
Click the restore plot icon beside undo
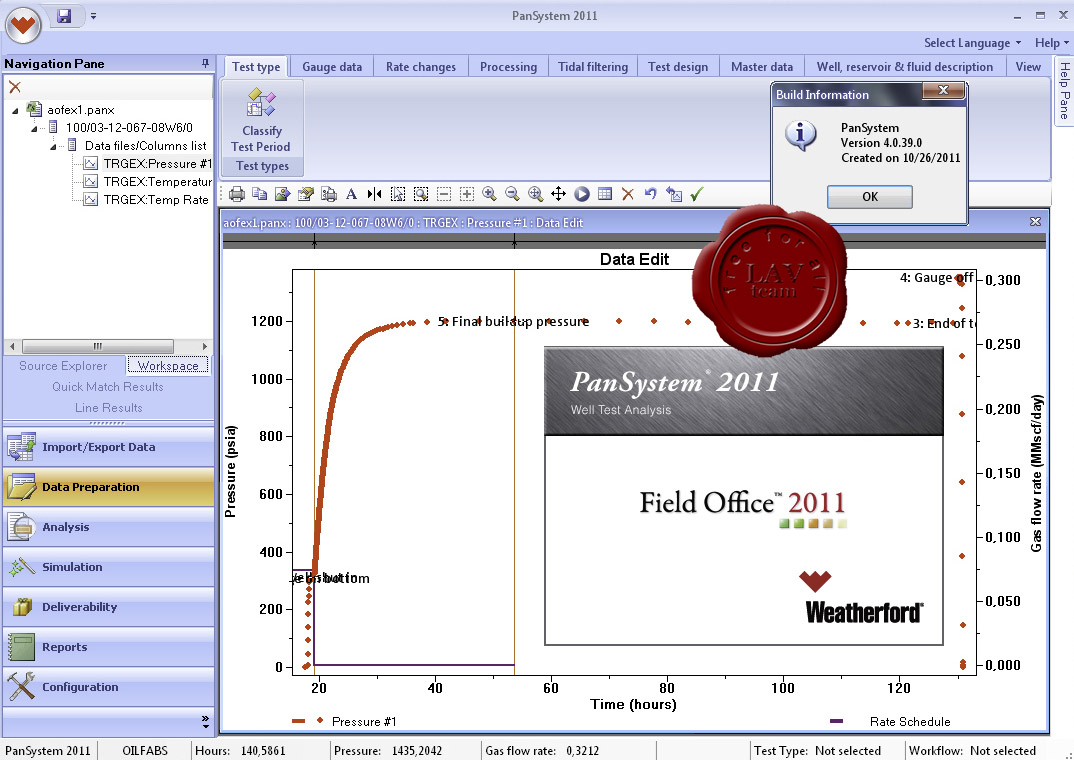(674, 194)
